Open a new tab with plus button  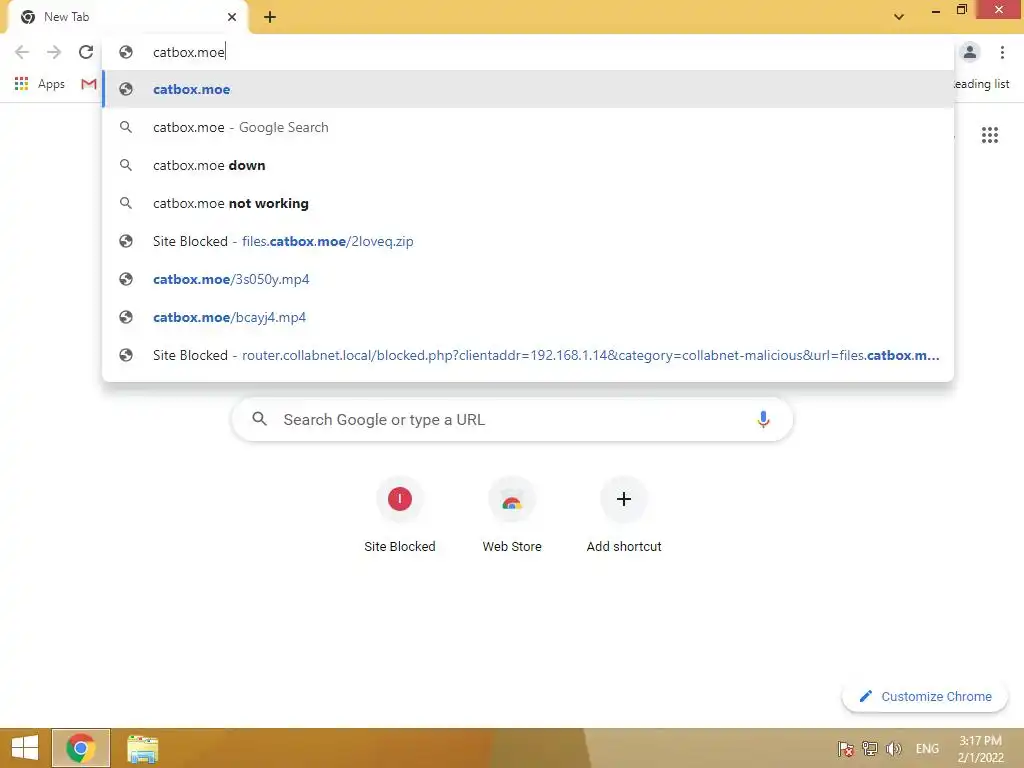tap(270, 17)
